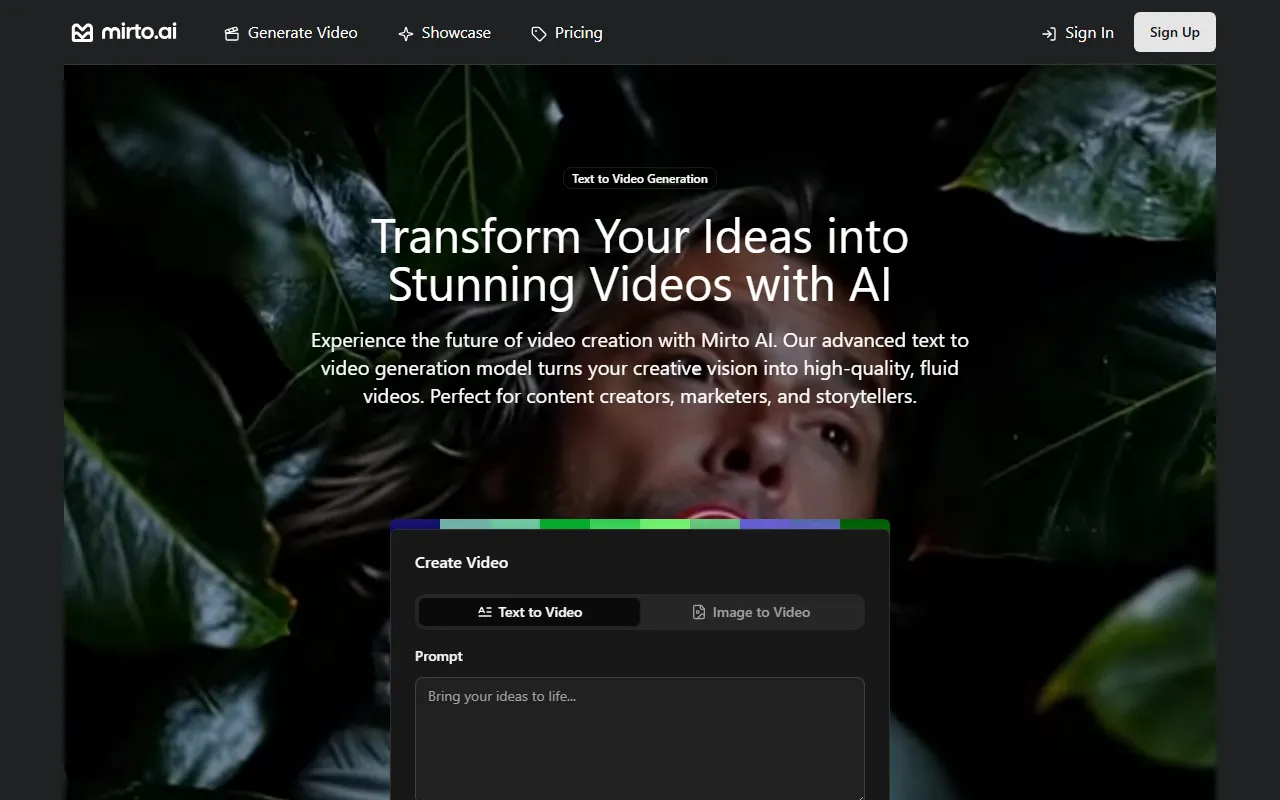Focus the Prompt text area
Screen dimensions: 1280x800
click(x=640, y=738)
